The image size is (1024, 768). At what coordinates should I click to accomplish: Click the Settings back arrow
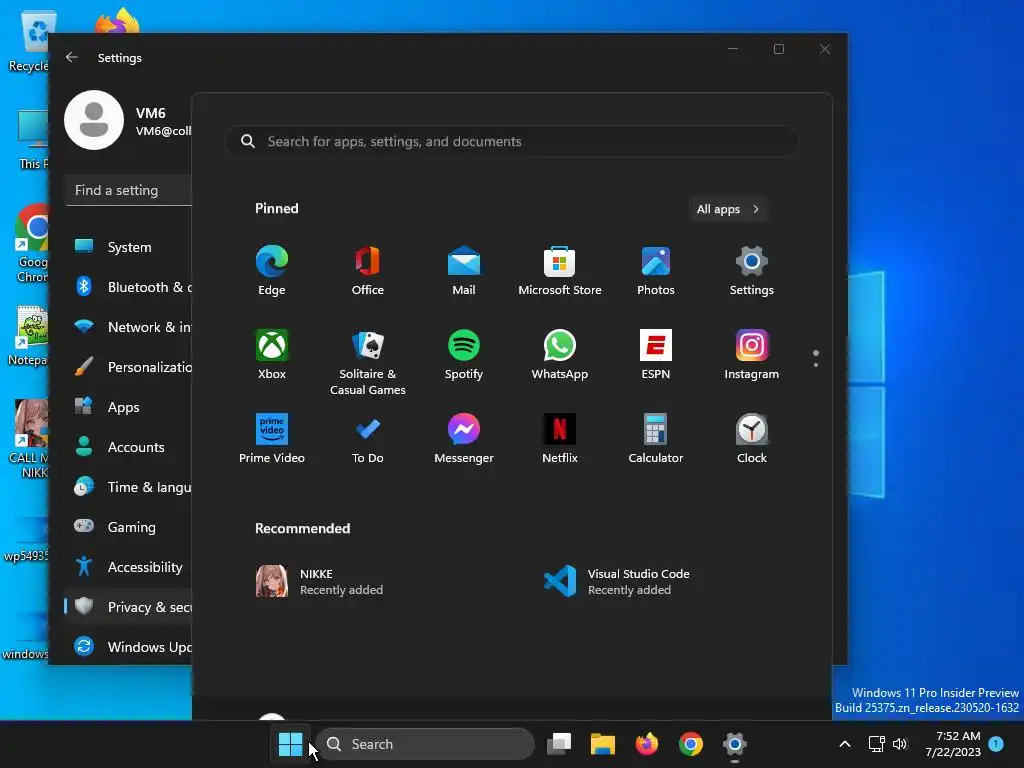(72, 57)
